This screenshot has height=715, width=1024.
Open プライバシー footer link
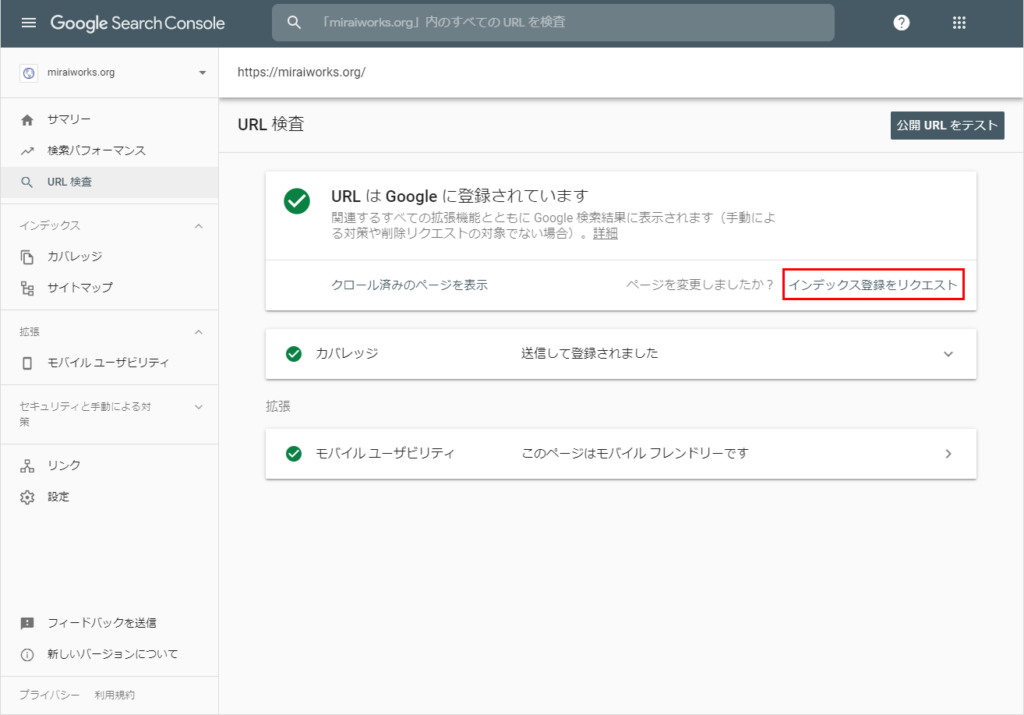[x=49, y=695]
